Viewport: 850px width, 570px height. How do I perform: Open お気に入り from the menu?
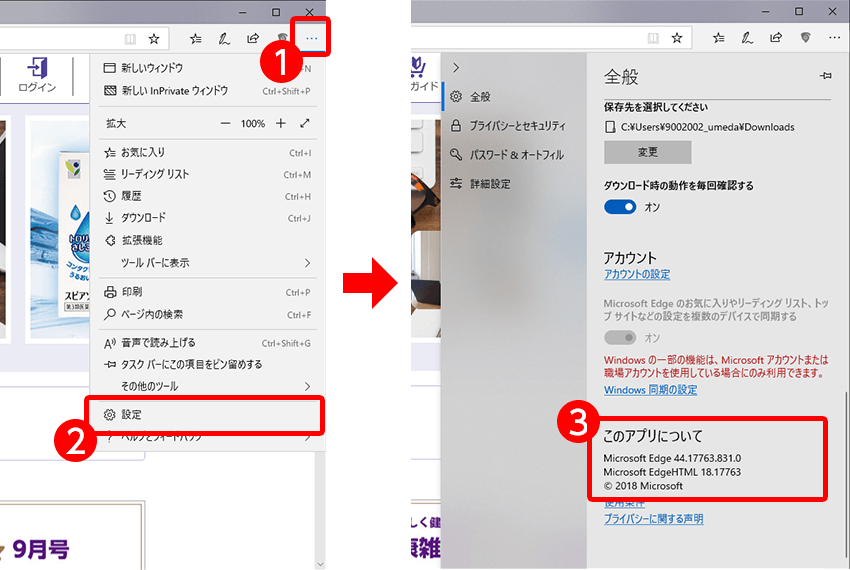(207, 152)
